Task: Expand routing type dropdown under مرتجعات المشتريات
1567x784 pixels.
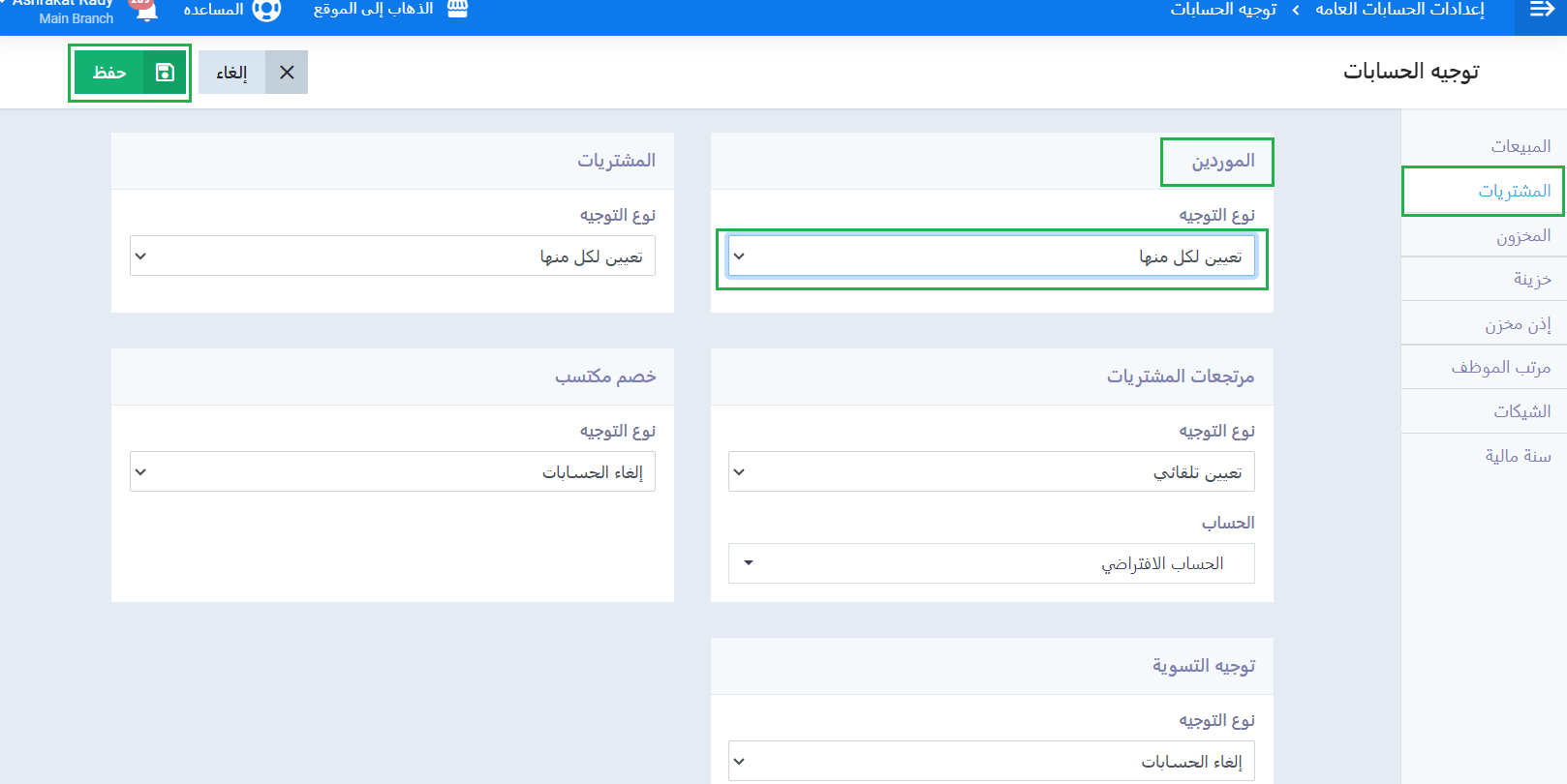Action: pyautogui.click(x=991, y=472)
